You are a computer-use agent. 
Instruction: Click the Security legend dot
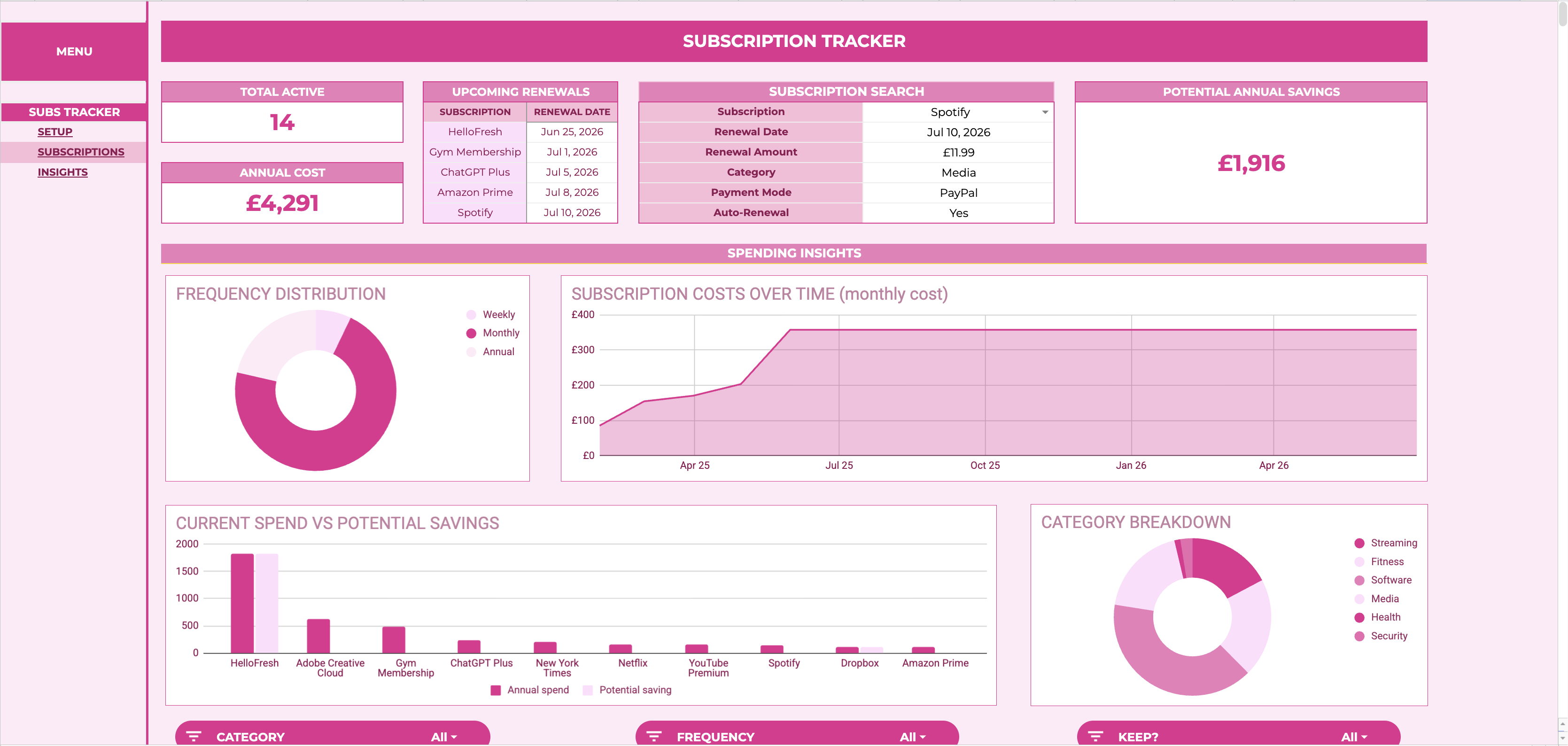pos(1359,637)
